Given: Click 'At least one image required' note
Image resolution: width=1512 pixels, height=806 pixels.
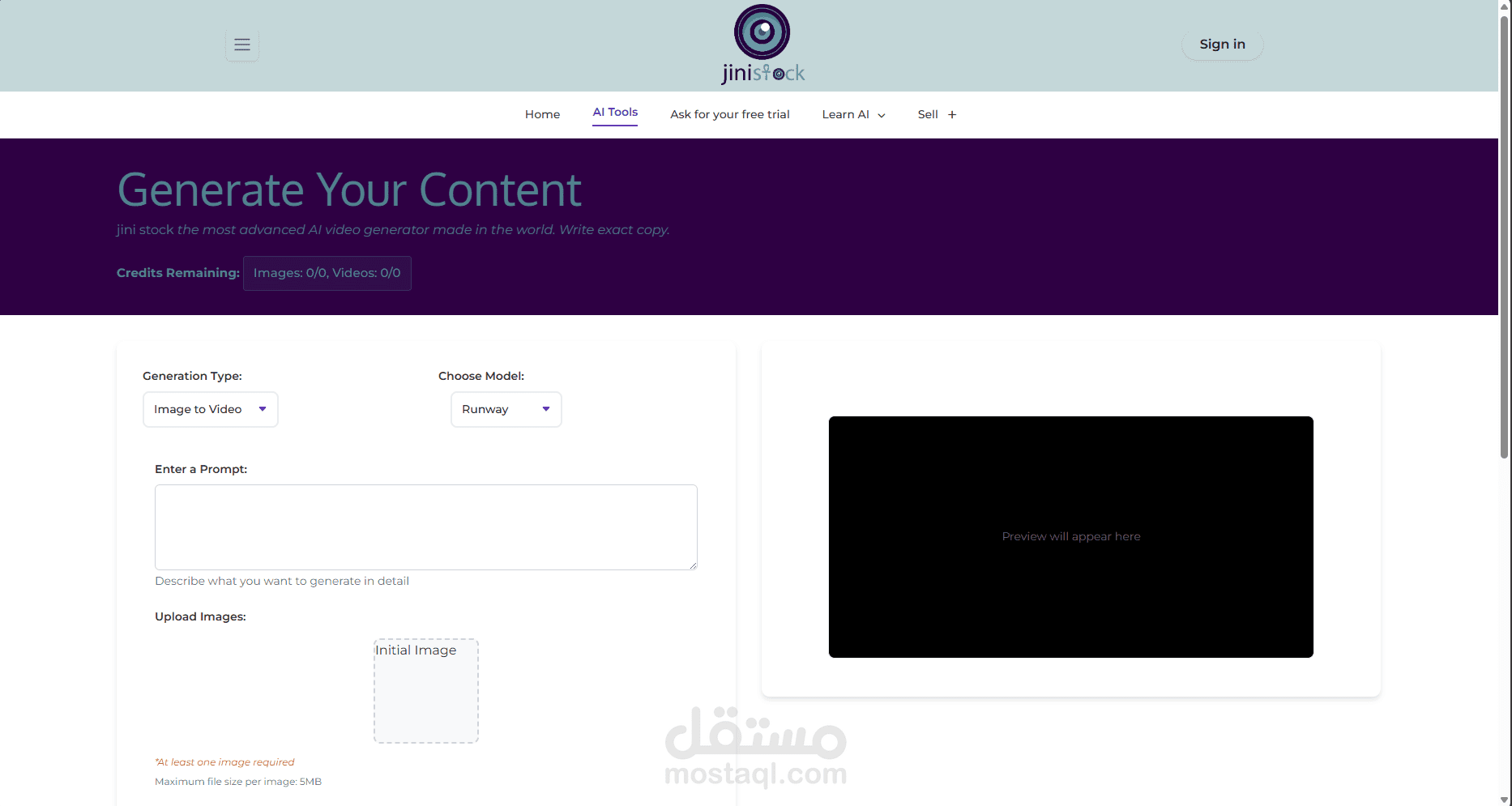Looking at the screenshot, I should click(224, 762).
